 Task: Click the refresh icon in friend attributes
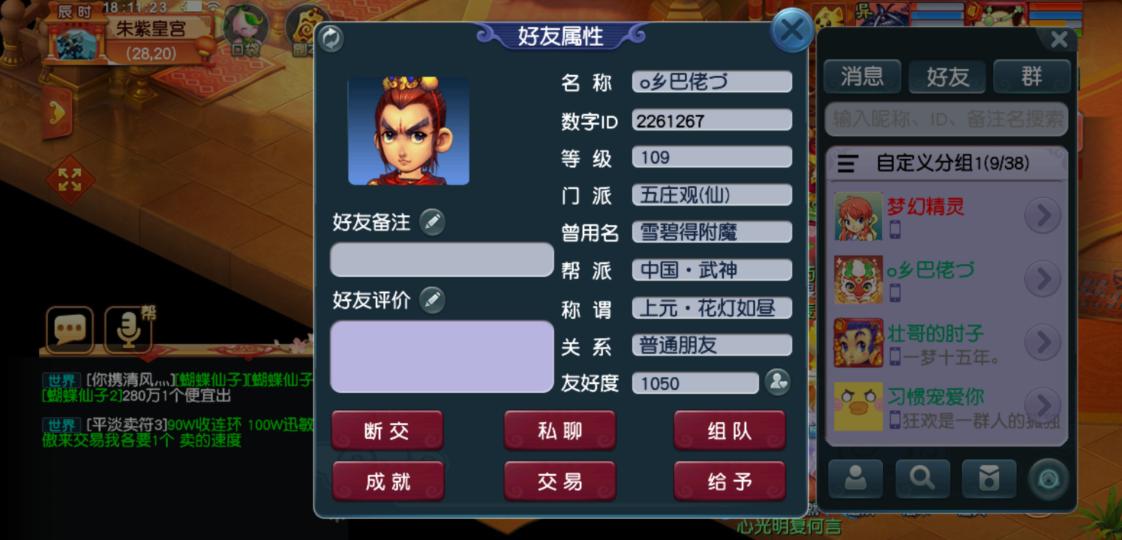tap(330, 38)
